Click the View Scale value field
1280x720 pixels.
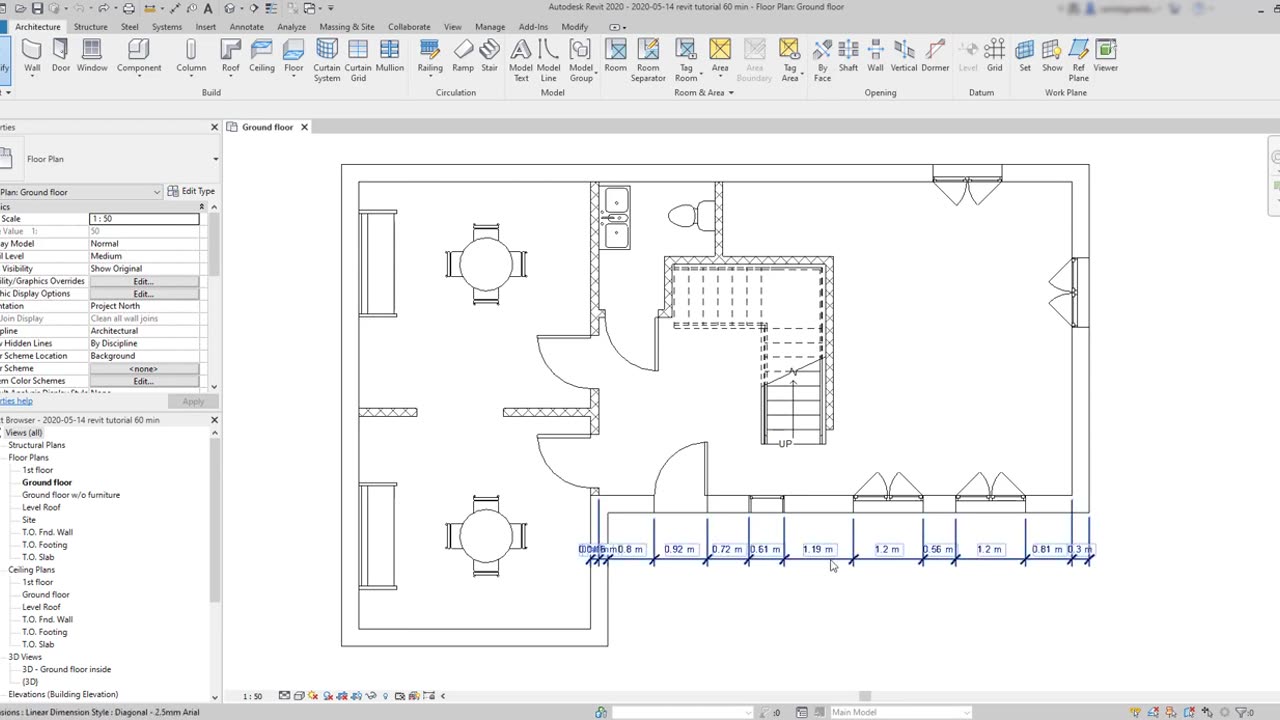144,219
